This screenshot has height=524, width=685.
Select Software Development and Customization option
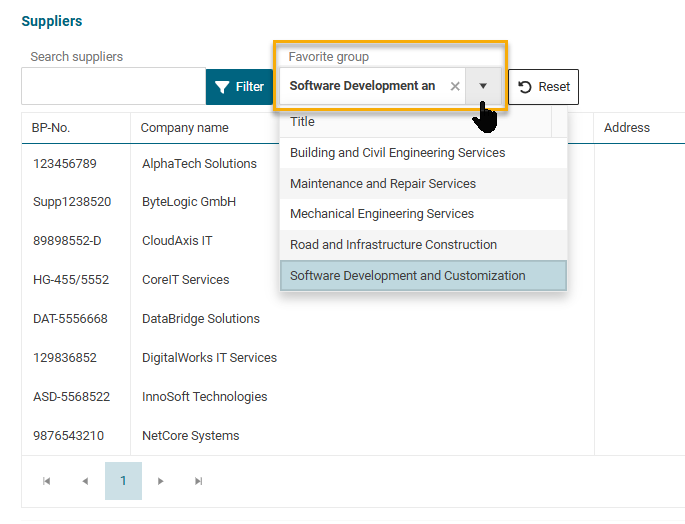click(407, 276)
